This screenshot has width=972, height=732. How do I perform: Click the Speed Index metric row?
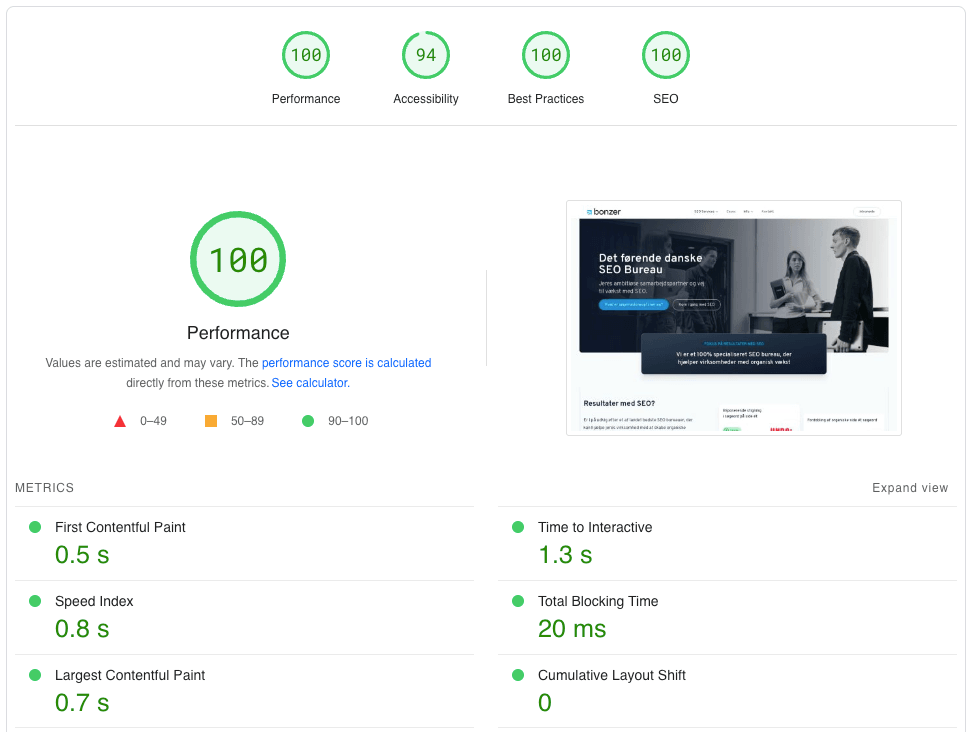94,601
